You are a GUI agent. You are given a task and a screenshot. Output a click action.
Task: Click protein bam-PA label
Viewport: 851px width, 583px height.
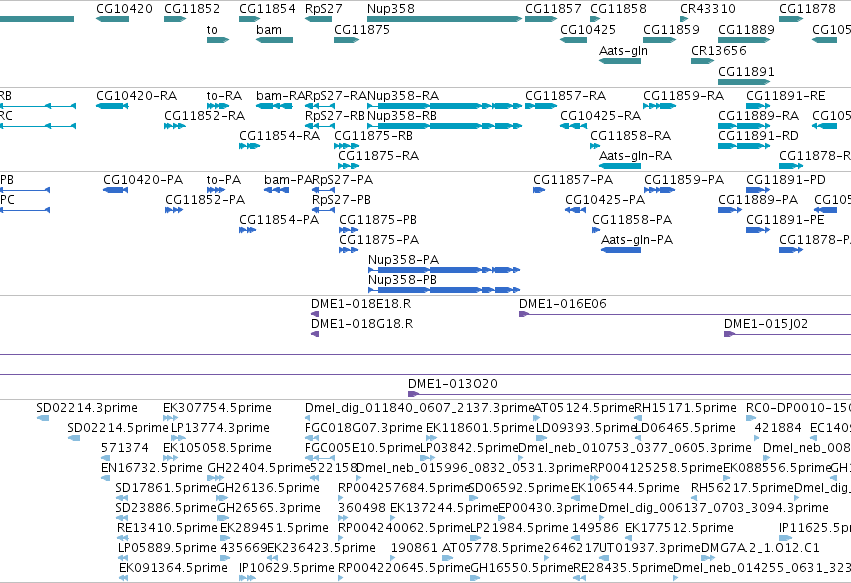[x=288, y=180]
